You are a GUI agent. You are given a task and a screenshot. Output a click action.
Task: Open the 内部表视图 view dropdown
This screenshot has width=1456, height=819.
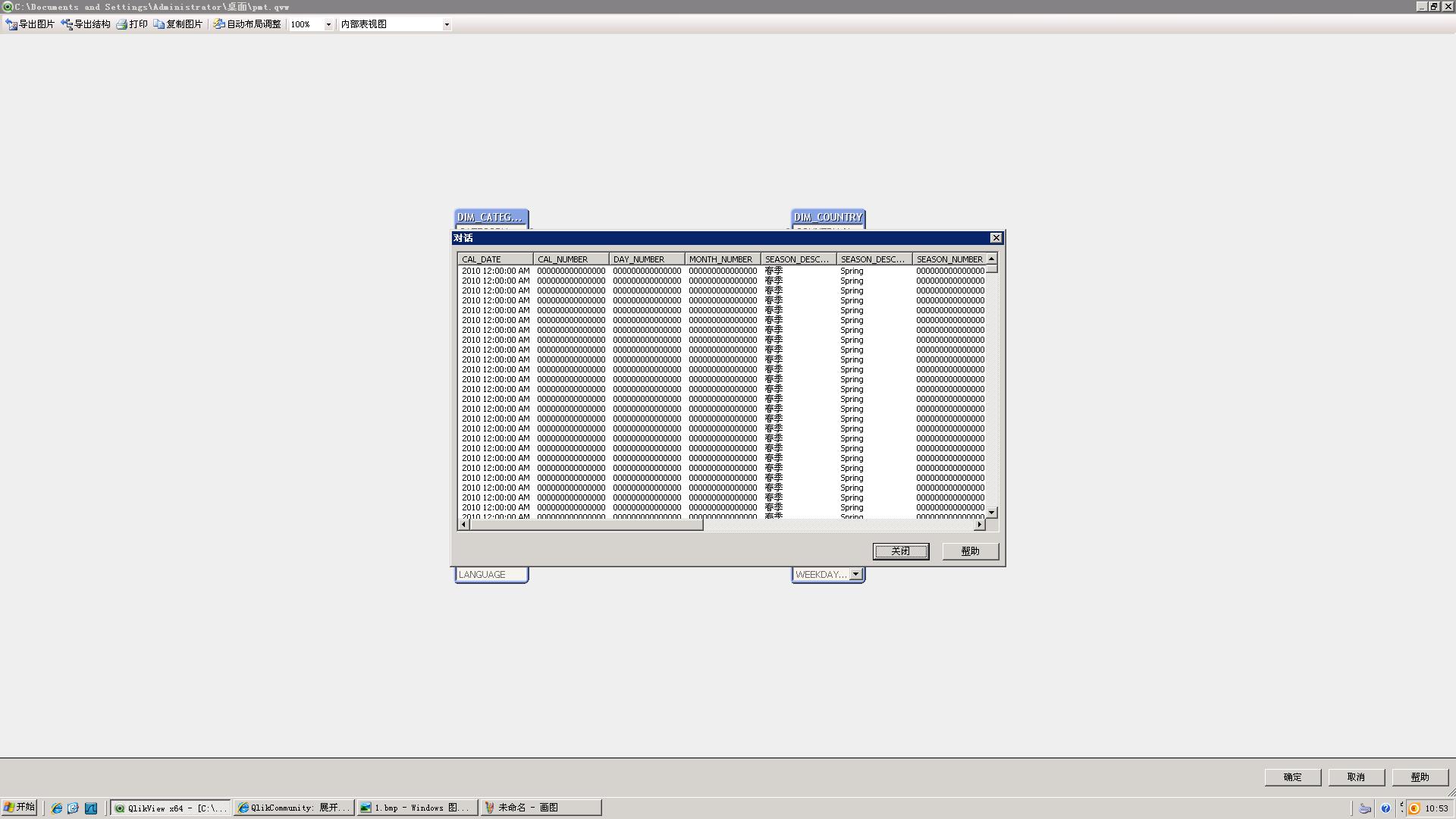446,24
